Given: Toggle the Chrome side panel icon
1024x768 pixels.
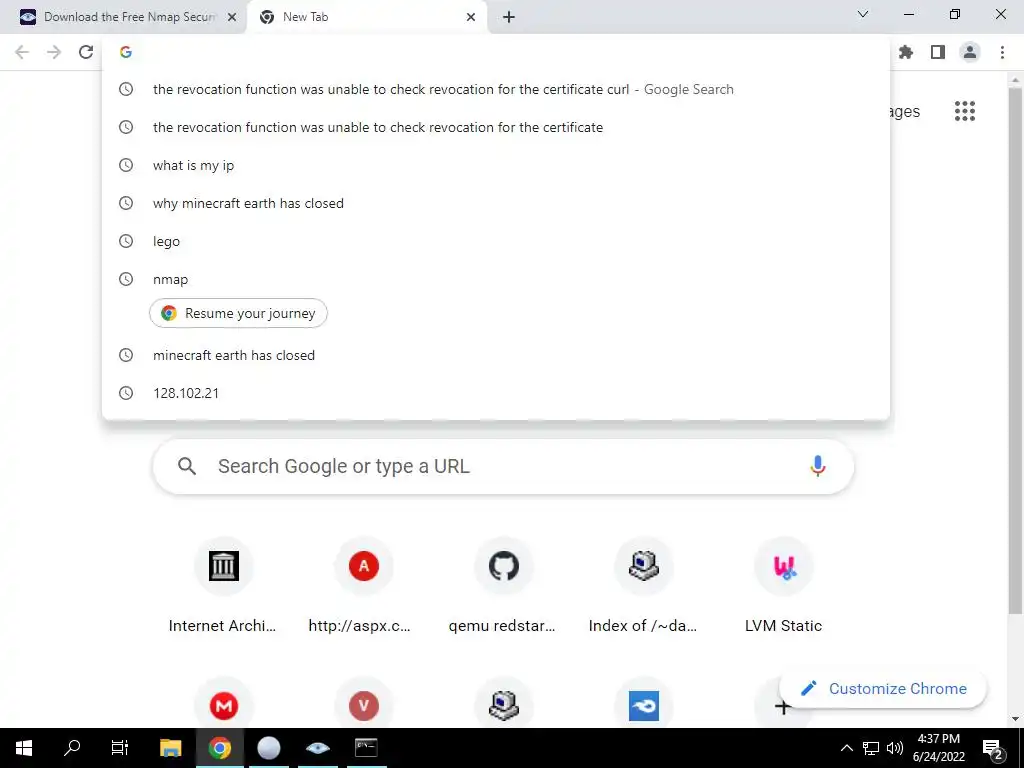Looking at the screenshot, I should click(x=938, y=52).
